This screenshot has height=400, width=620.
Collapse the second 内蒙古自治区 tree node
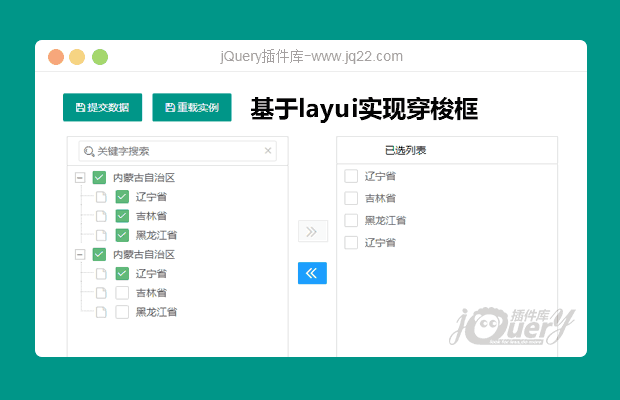80,254
